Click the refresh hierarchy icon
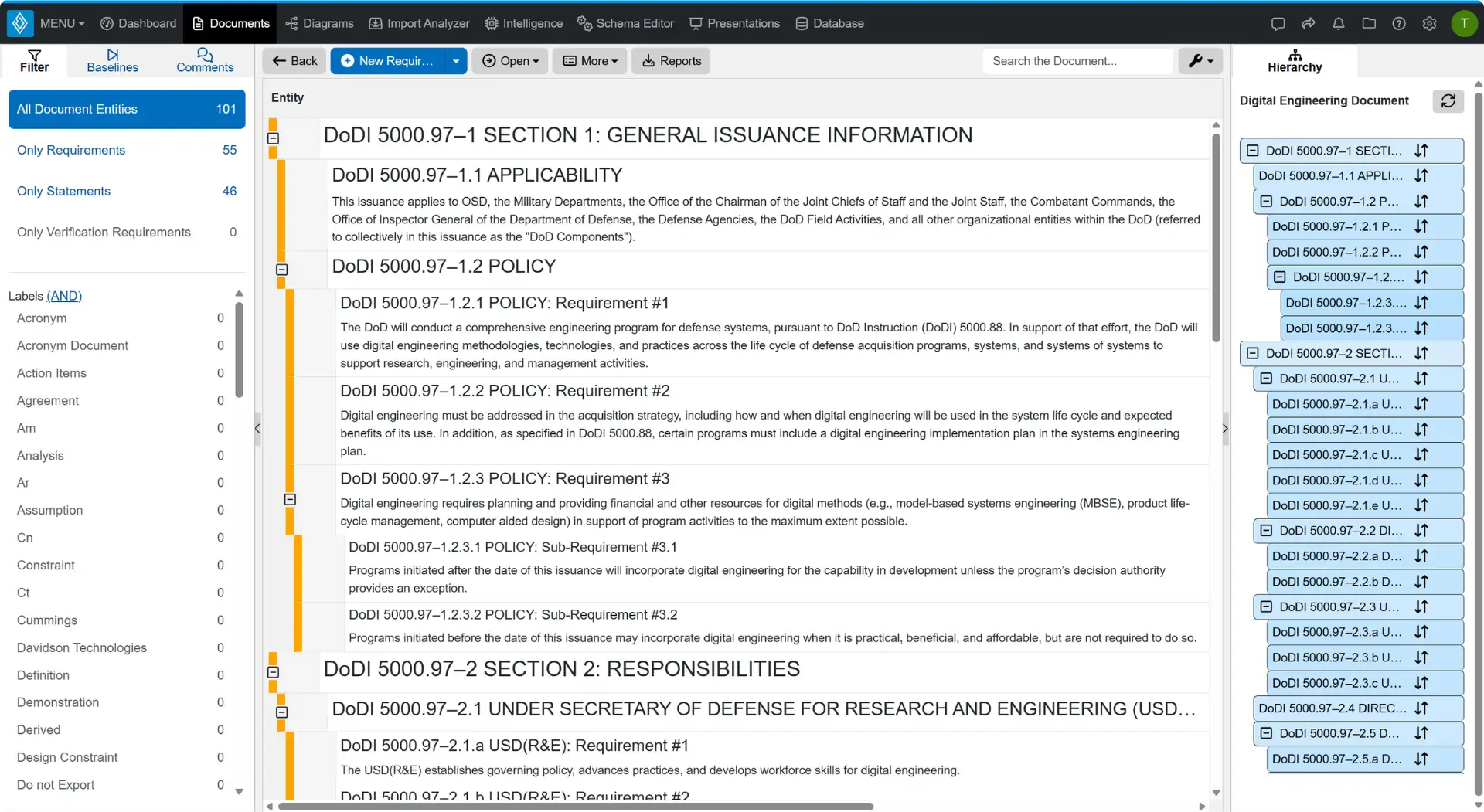This screenshot has height=812, width=1484. [x=1448, y=101]
